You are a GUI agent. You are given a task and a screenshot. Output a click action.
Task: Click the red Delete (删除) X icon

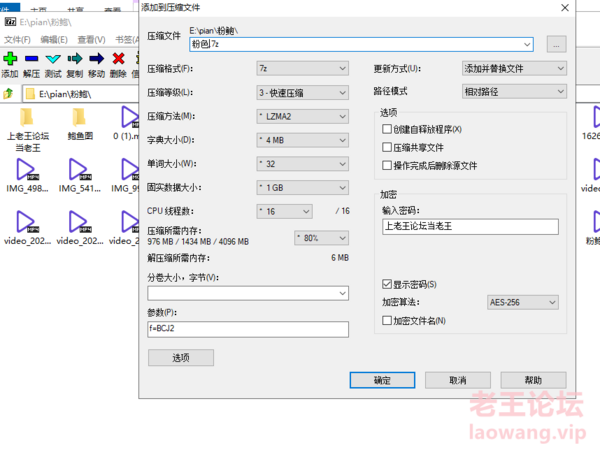pos(118,59)
